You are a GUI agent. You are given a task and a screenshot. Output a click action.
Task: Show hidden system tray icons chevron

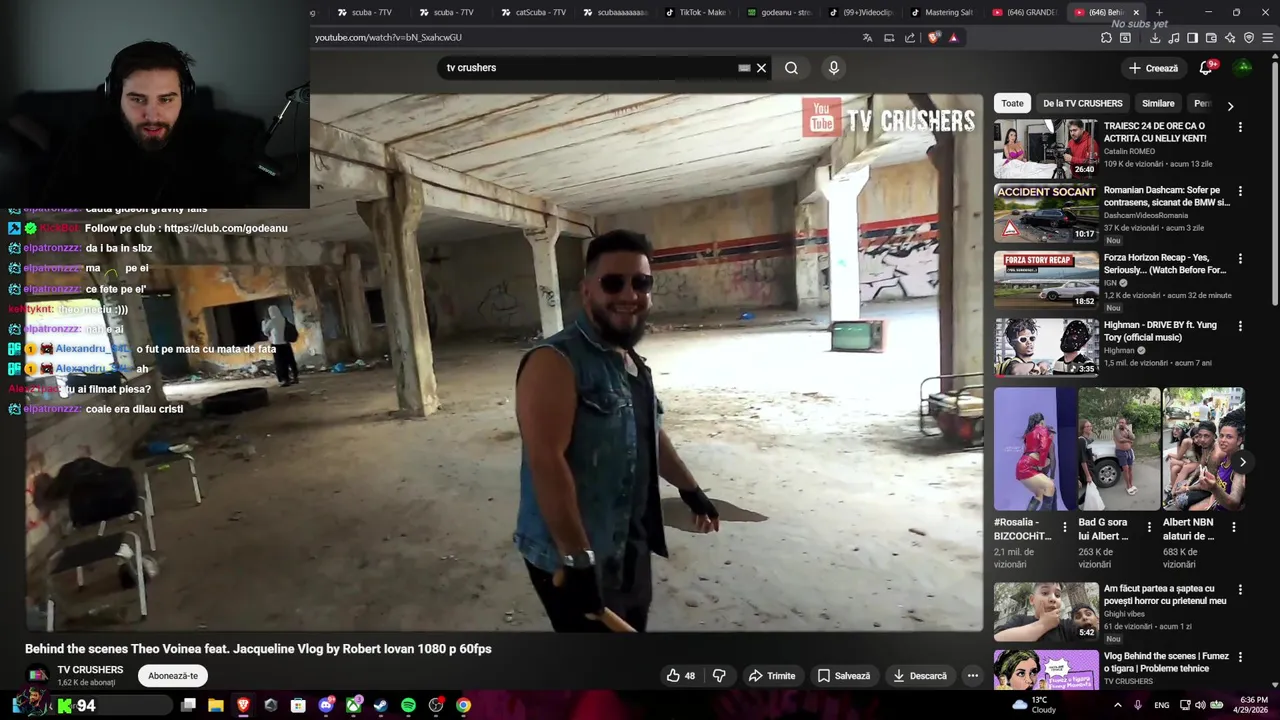tap(1118, 705)
